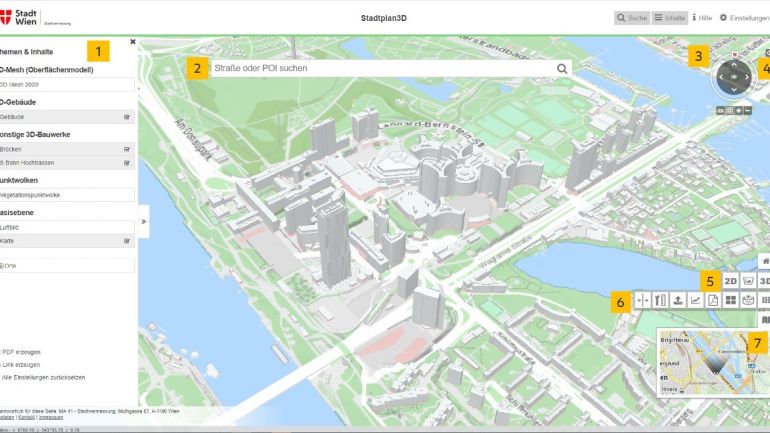
Task: Toggle the Gebäude layer checkbox
Action: [127, 117]
